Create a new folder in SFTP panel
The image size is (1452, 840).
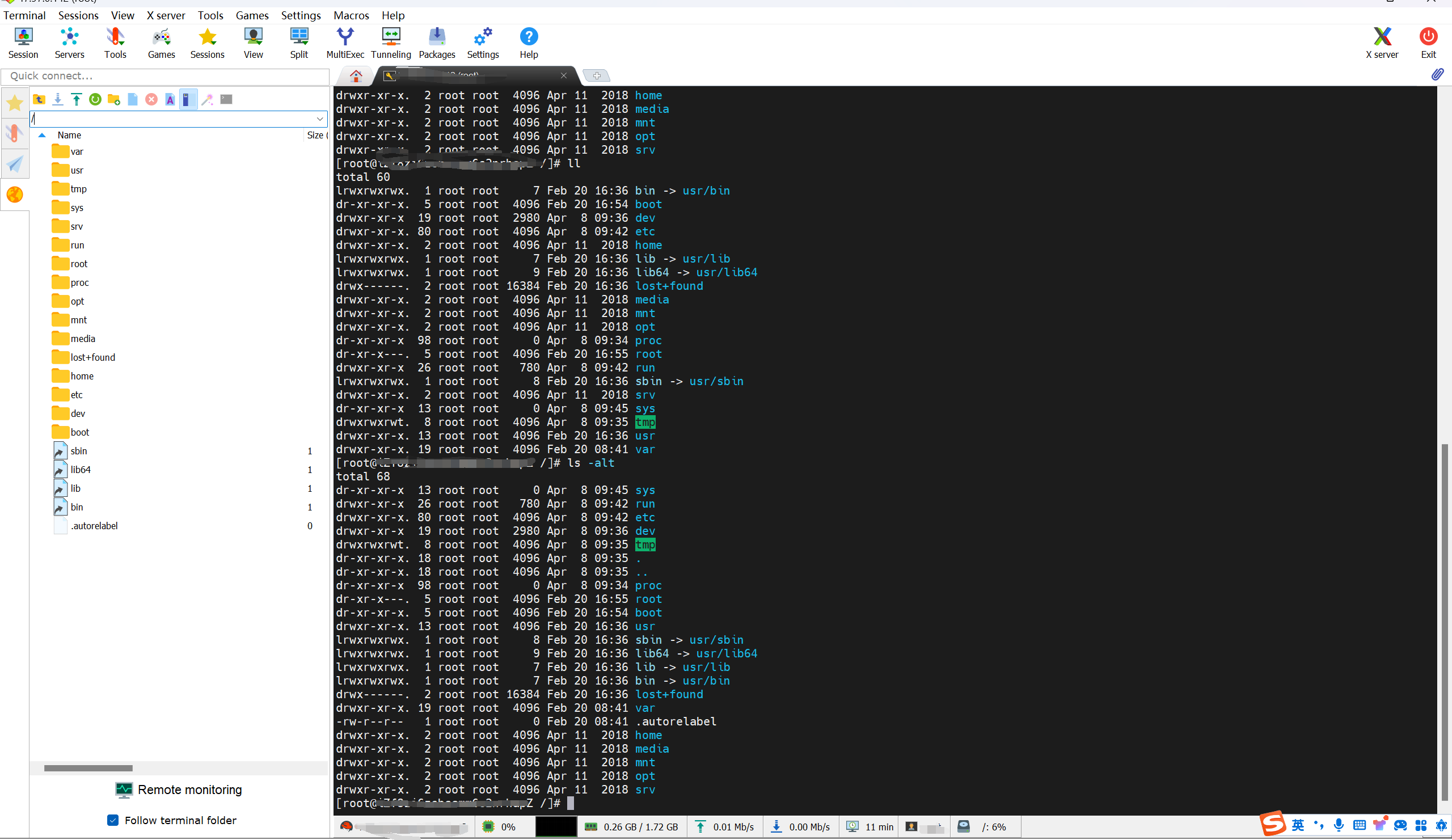[x=113, y=99]
